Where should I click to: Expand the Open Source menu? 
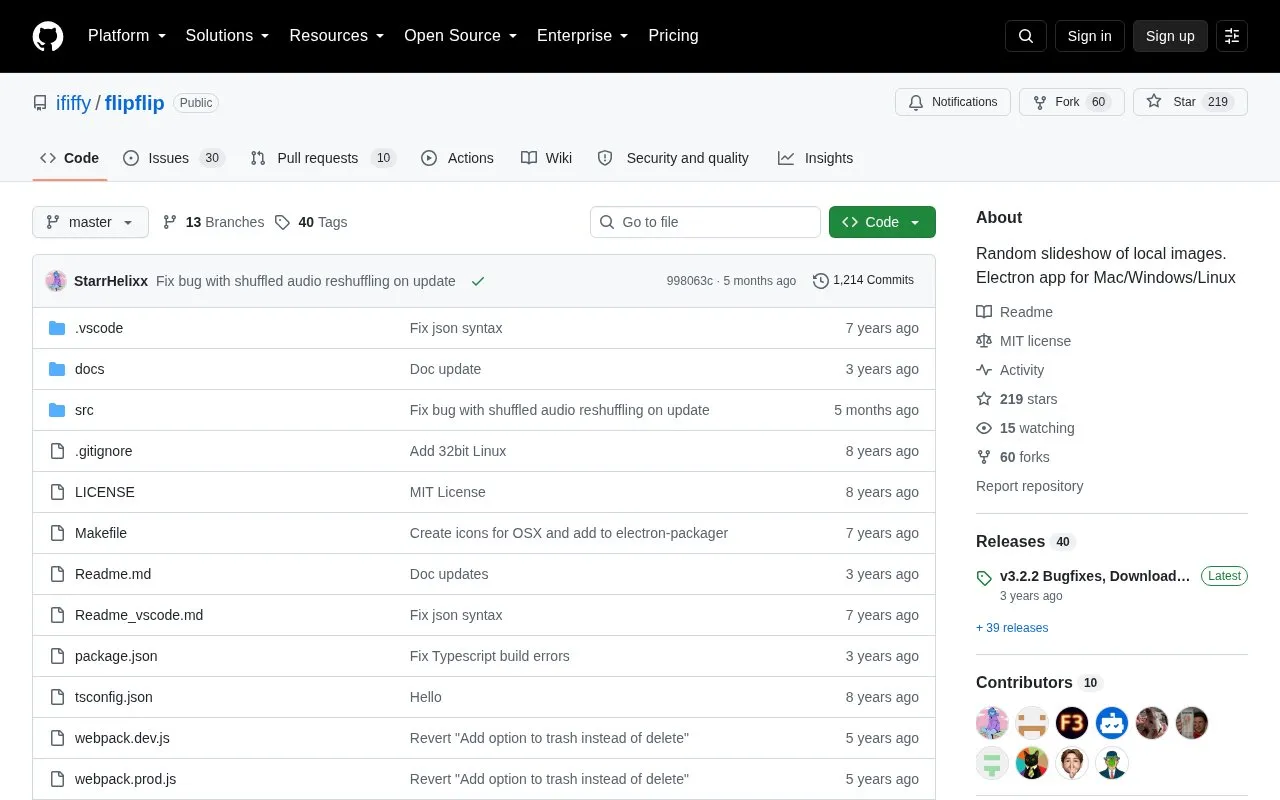click(x=461, y=36)
